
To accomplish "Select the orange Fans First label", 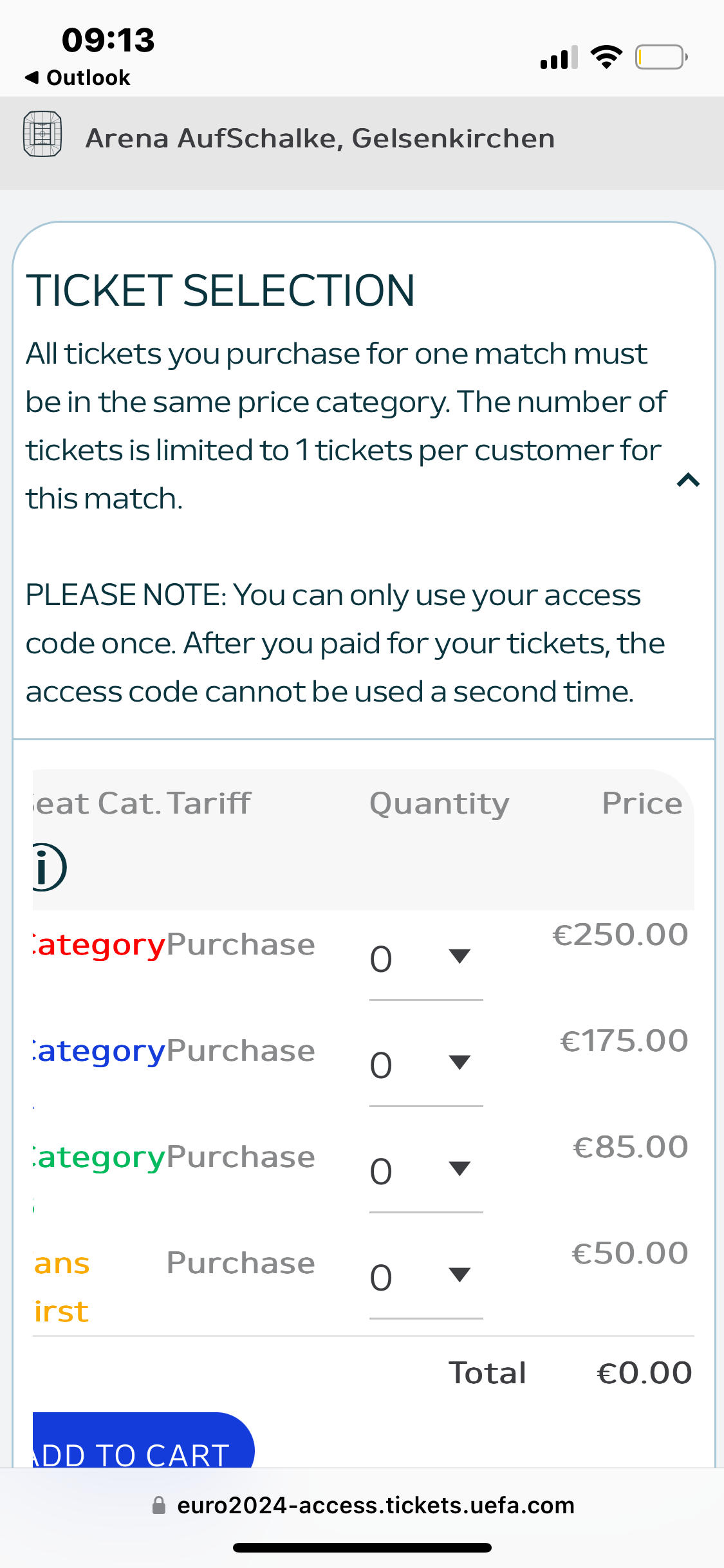I will (x=62, y=1287).
